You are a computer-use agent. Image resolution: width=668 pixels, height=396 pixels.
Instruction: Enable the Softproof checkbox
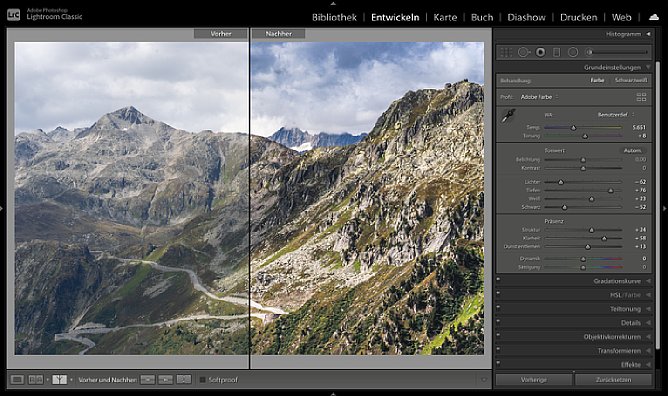pos(202,380)
